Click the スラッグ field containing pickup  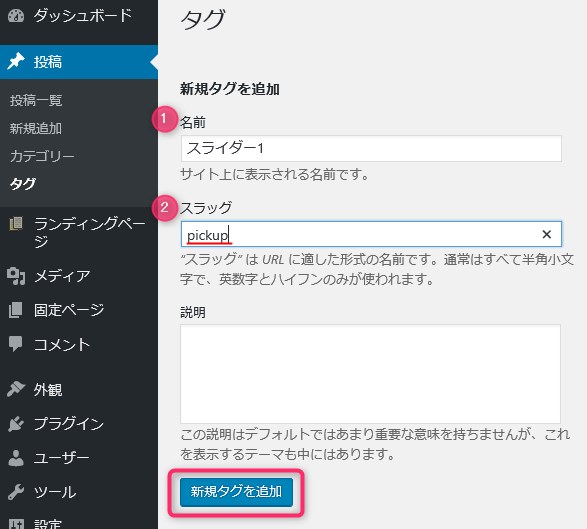tap(371, 234)
